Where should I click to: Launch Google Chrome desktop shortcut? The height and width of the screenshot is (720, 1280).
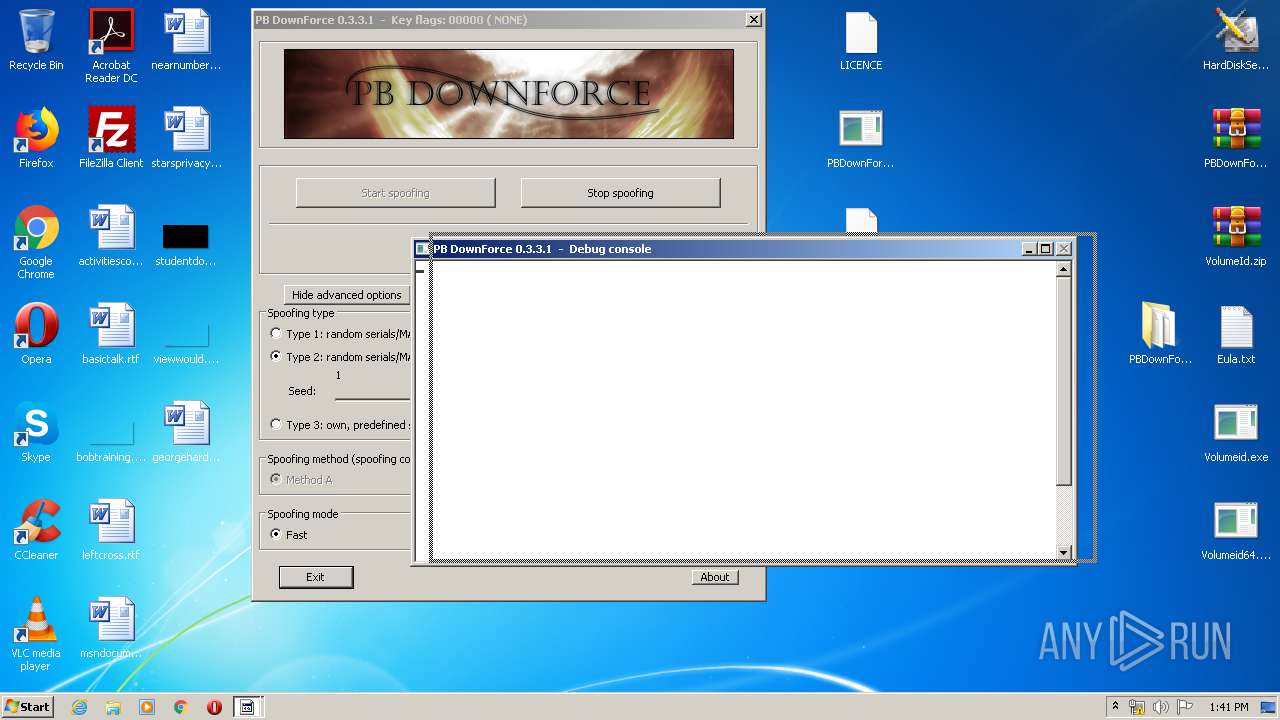[36, 242]
